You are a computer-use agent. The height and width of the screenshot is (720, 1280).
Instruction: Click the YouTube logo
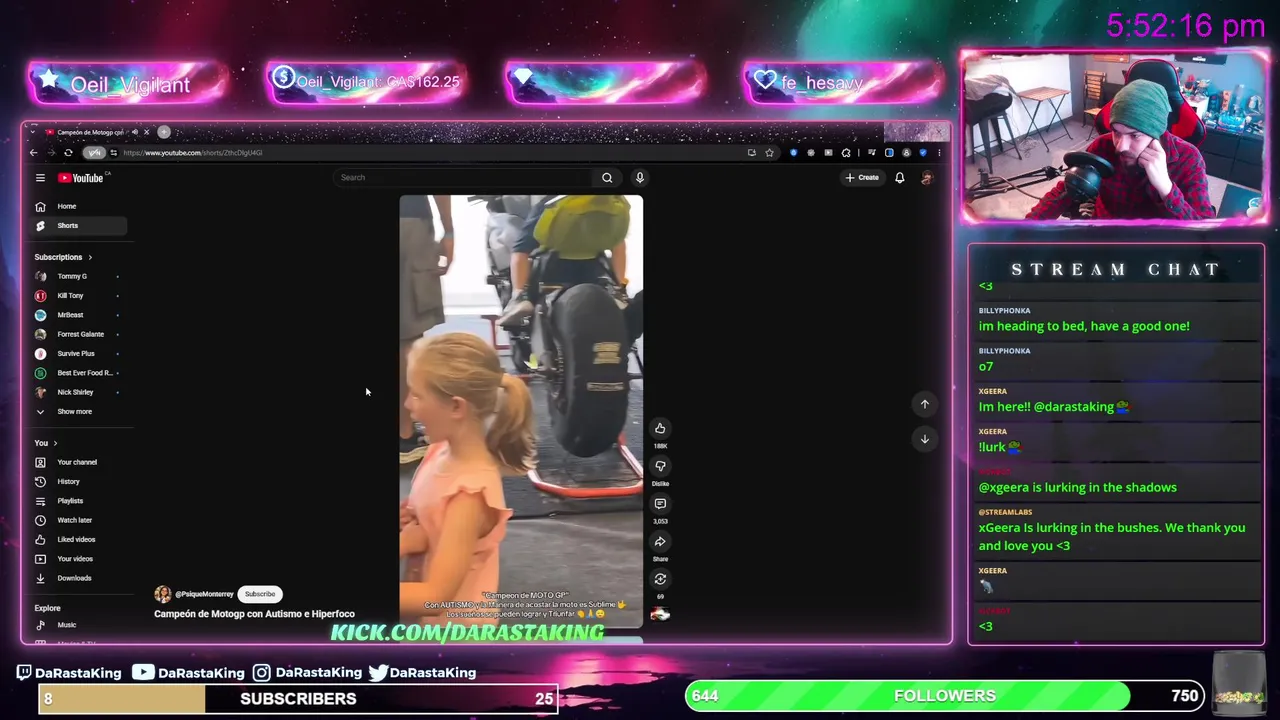point(82,178)
